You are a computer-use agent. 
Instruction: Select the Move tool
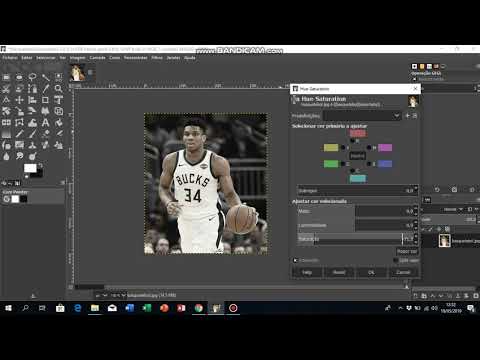(x=19, y=100)
